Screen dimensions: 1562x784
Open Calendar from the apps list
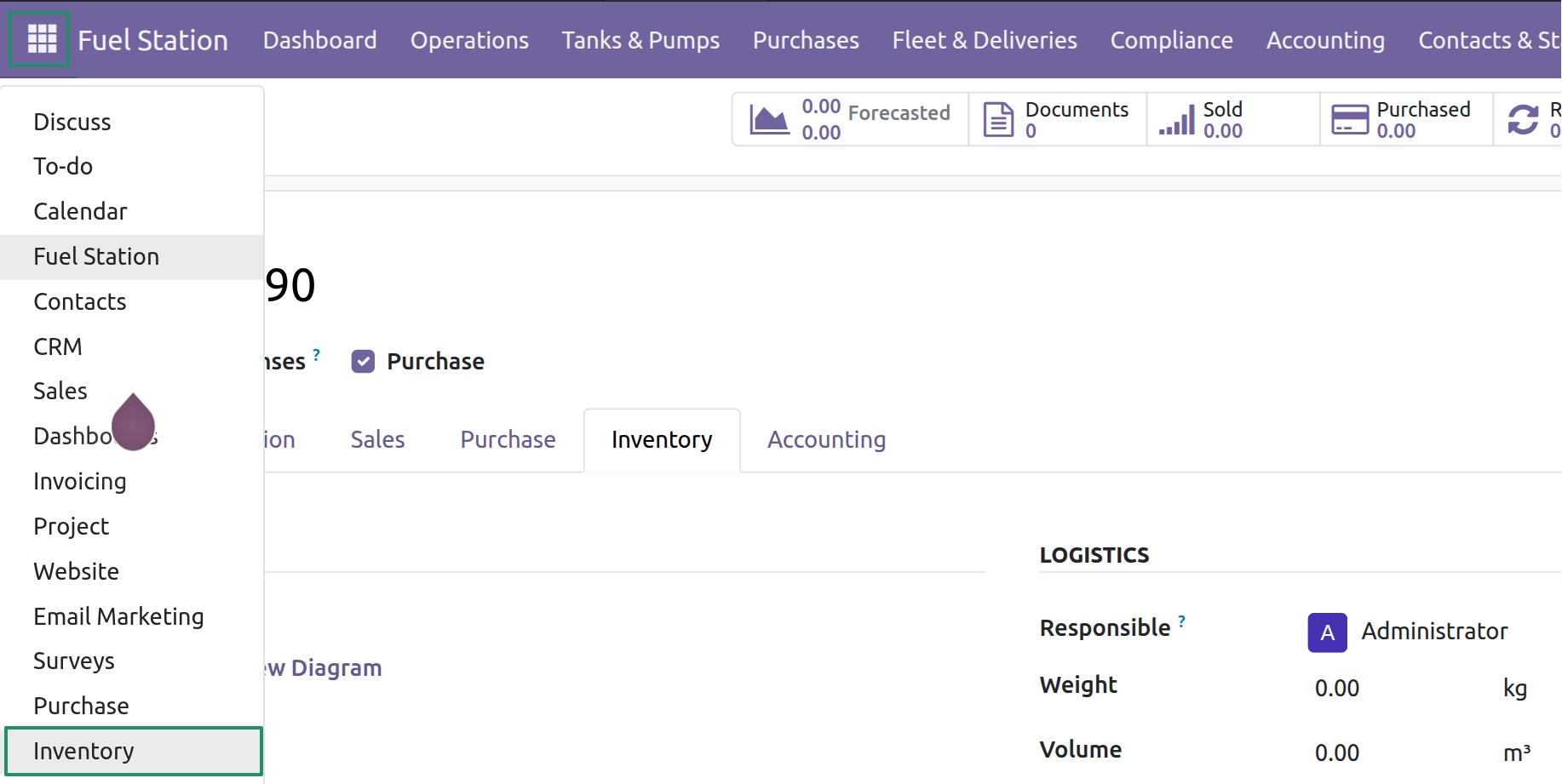click(x=132, y=211)
